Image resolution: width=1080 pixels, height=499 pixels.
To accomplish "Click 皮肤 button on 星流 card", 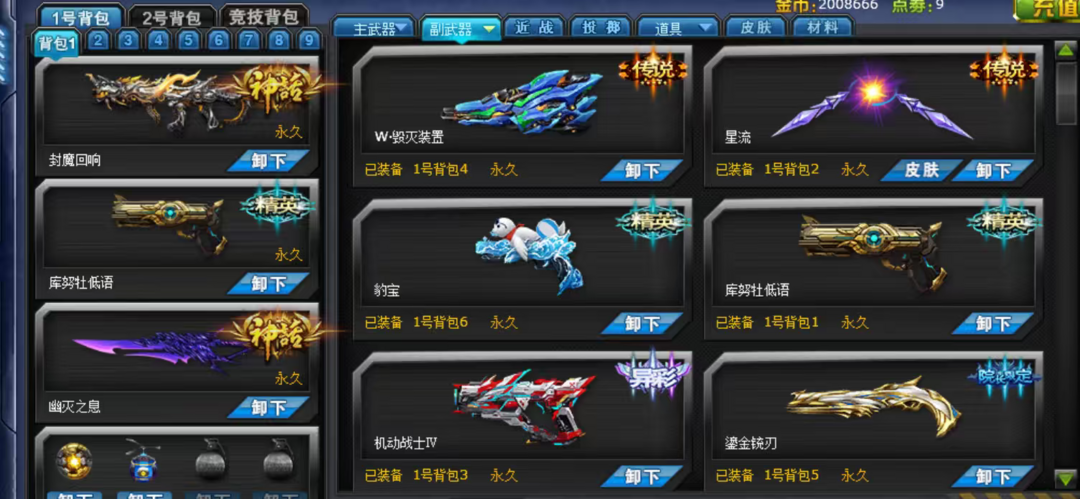I will (922, 170).
